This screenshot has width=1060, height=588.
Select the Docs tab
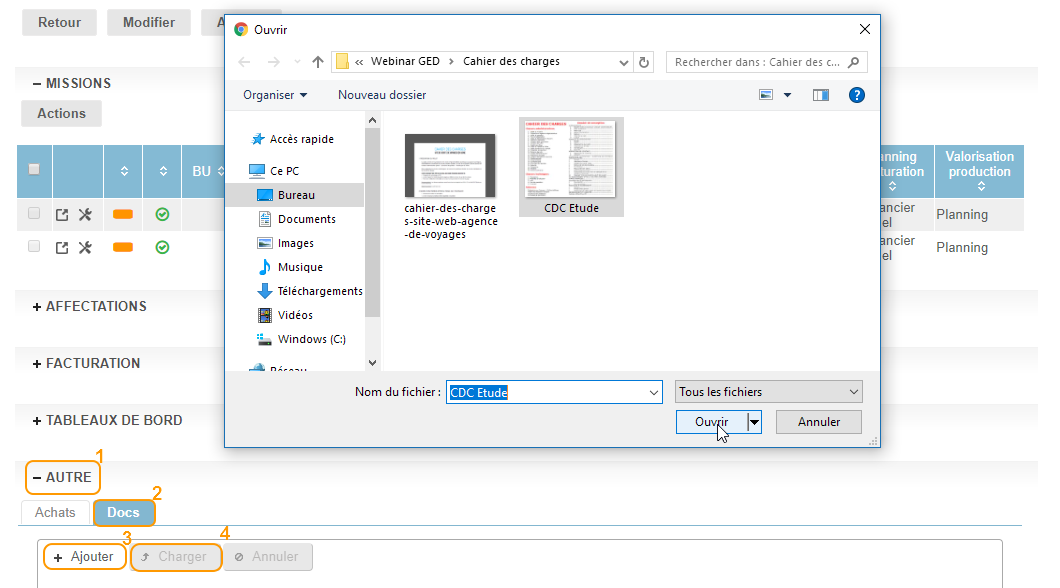(124, 513)
